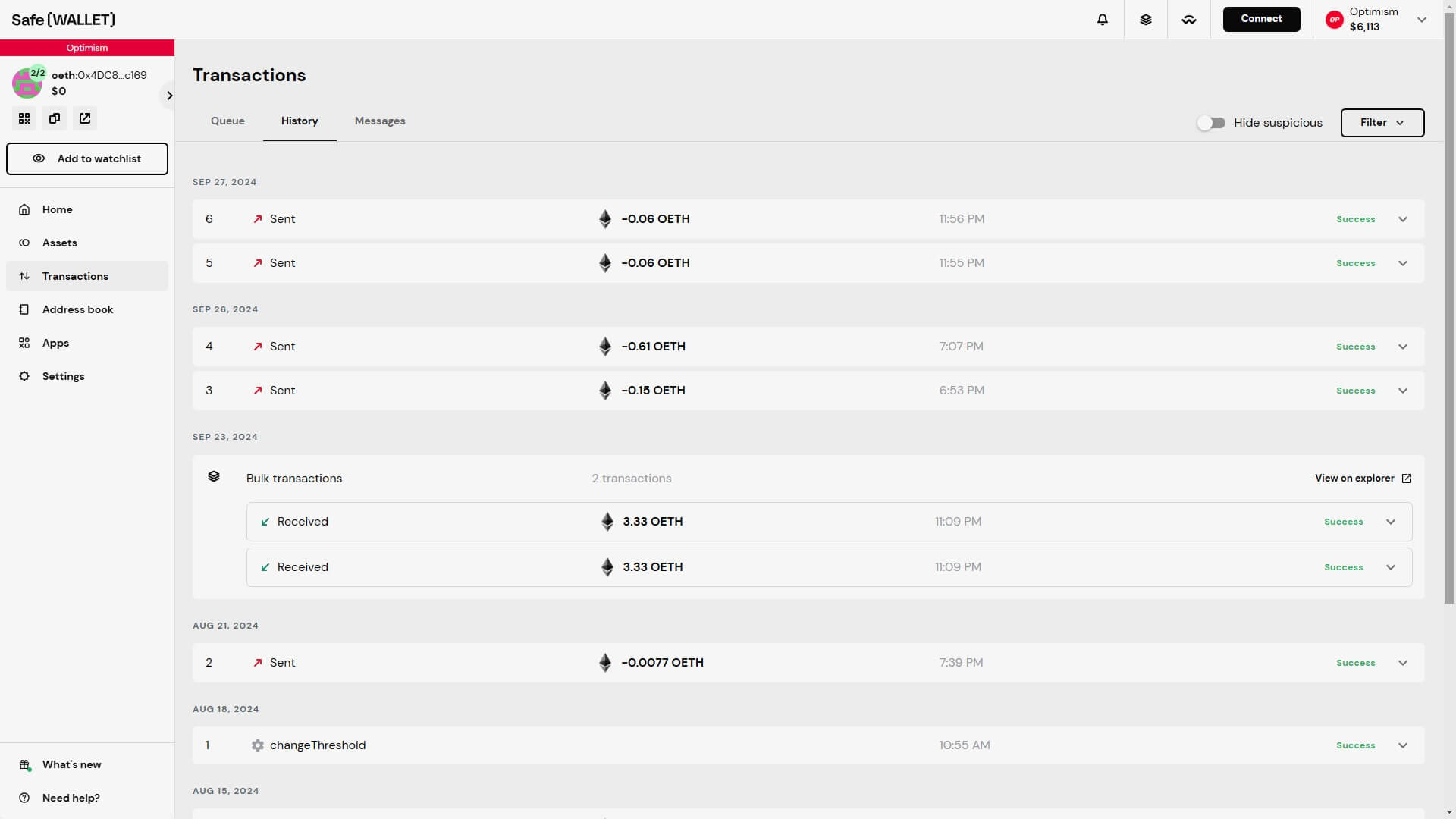Click the Transactions arrows icon
Screen dimensions: 1456x819
click(24, 276)
